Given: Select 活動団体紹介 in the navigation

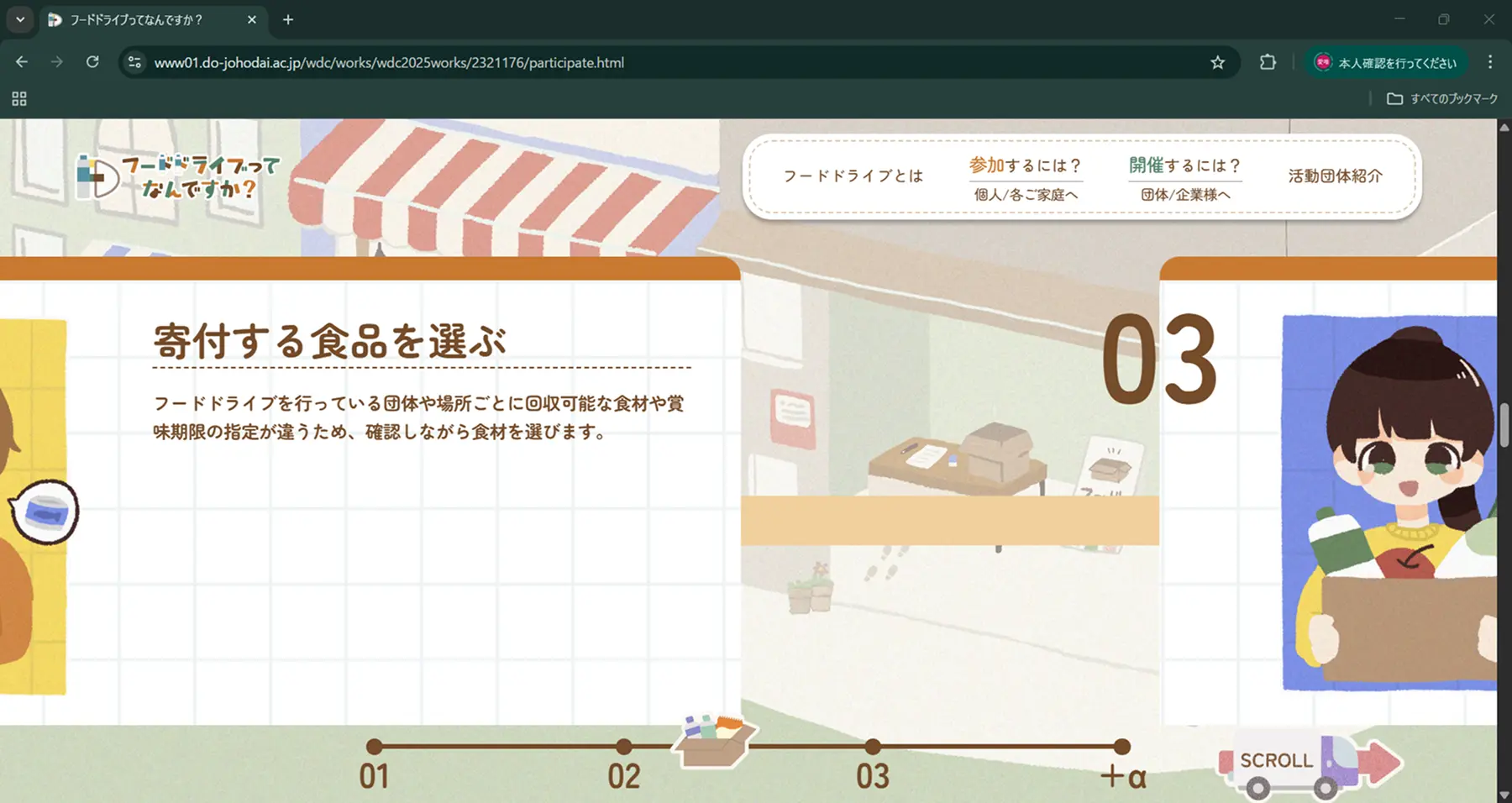Looking at the screenshot, I should [1333, 176].
